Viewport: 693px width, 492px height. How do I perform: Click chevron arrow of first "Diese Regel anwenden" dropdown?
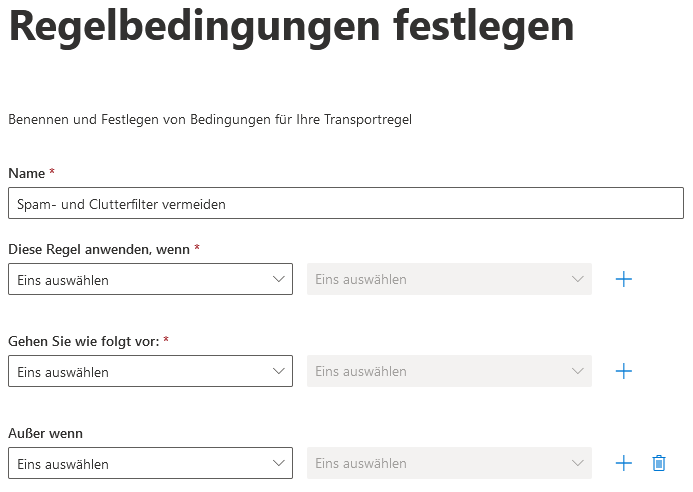pyautogui.click(x=279, y=279)
